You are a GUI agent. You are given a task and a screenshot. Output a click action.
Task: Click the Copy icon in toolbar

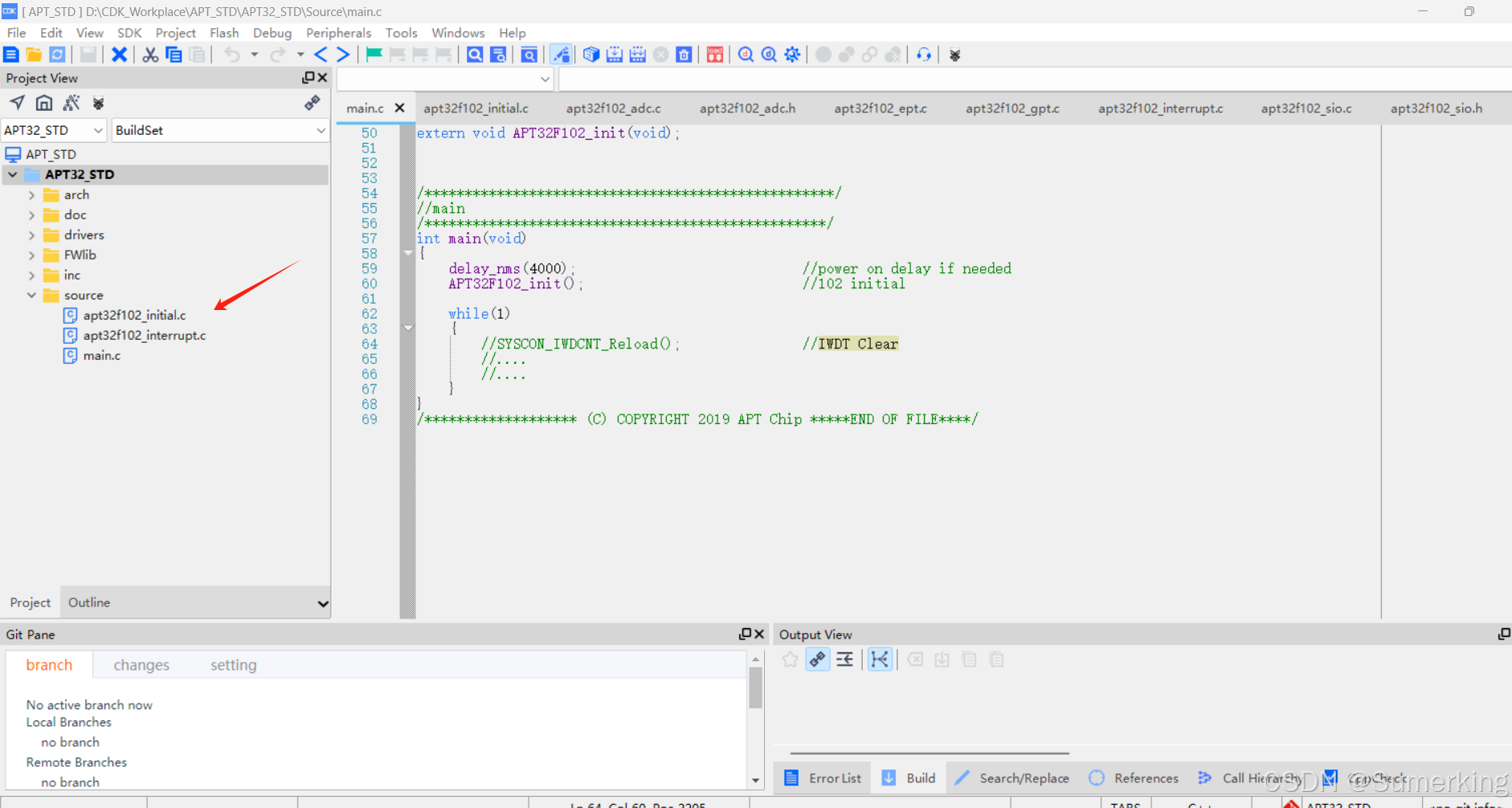174,55
